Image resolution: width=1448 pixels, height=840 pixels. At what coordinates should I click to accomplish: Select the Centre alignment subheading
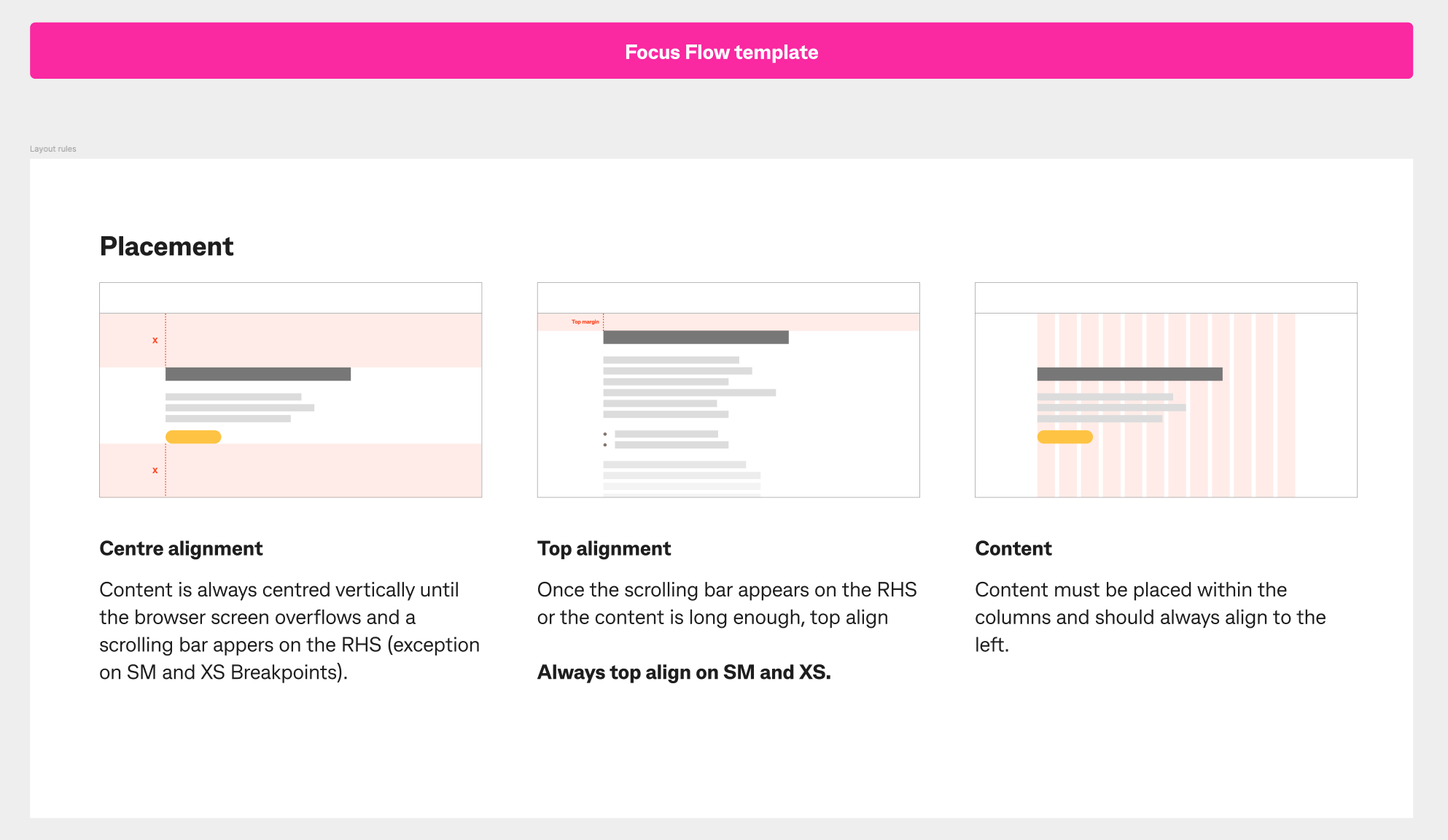tap(181, 548)
